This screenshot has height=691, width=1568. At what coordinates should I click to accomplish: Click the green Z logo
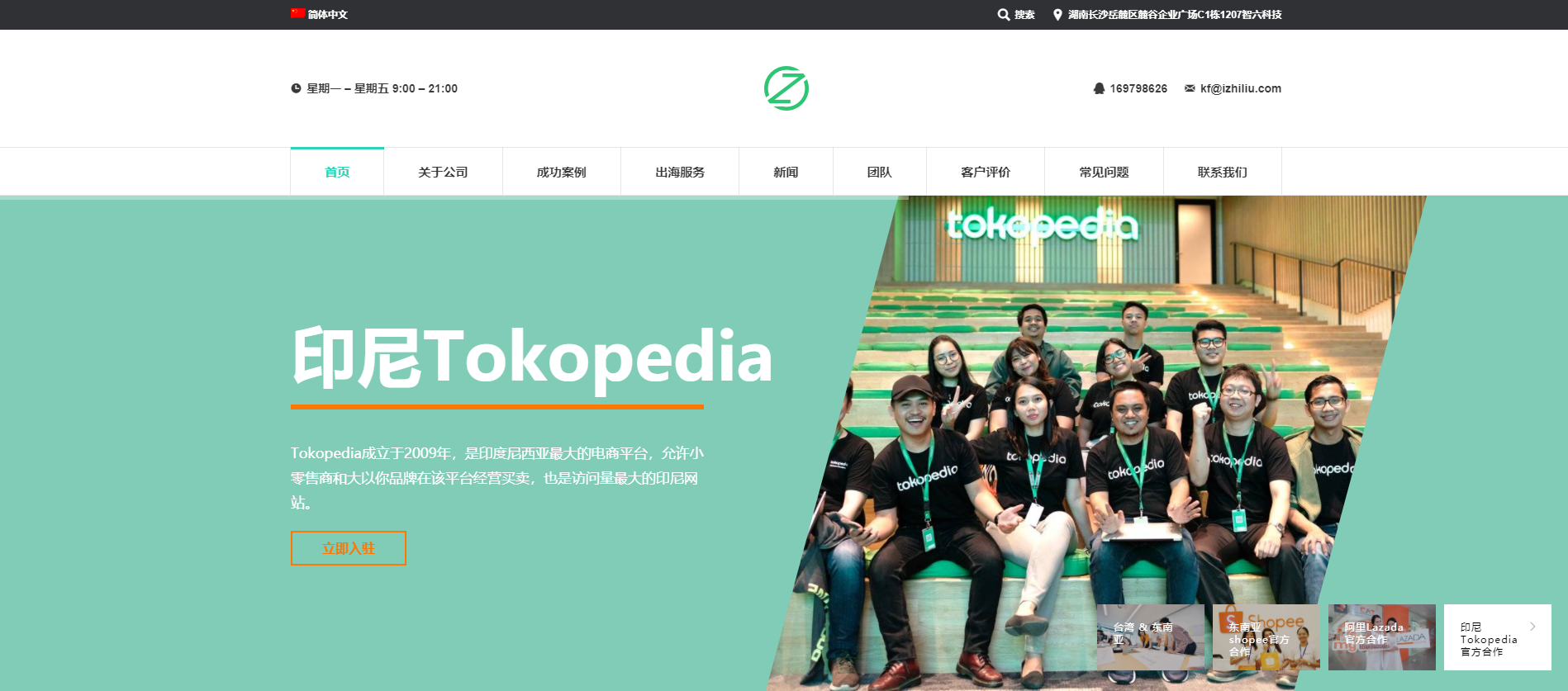pyautogui.click(x=786, y=88)
